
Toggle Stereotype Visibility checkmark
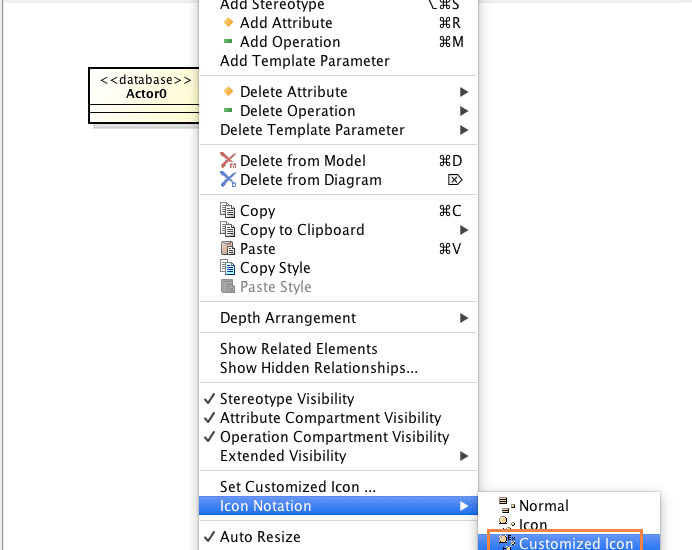[210, 399]
